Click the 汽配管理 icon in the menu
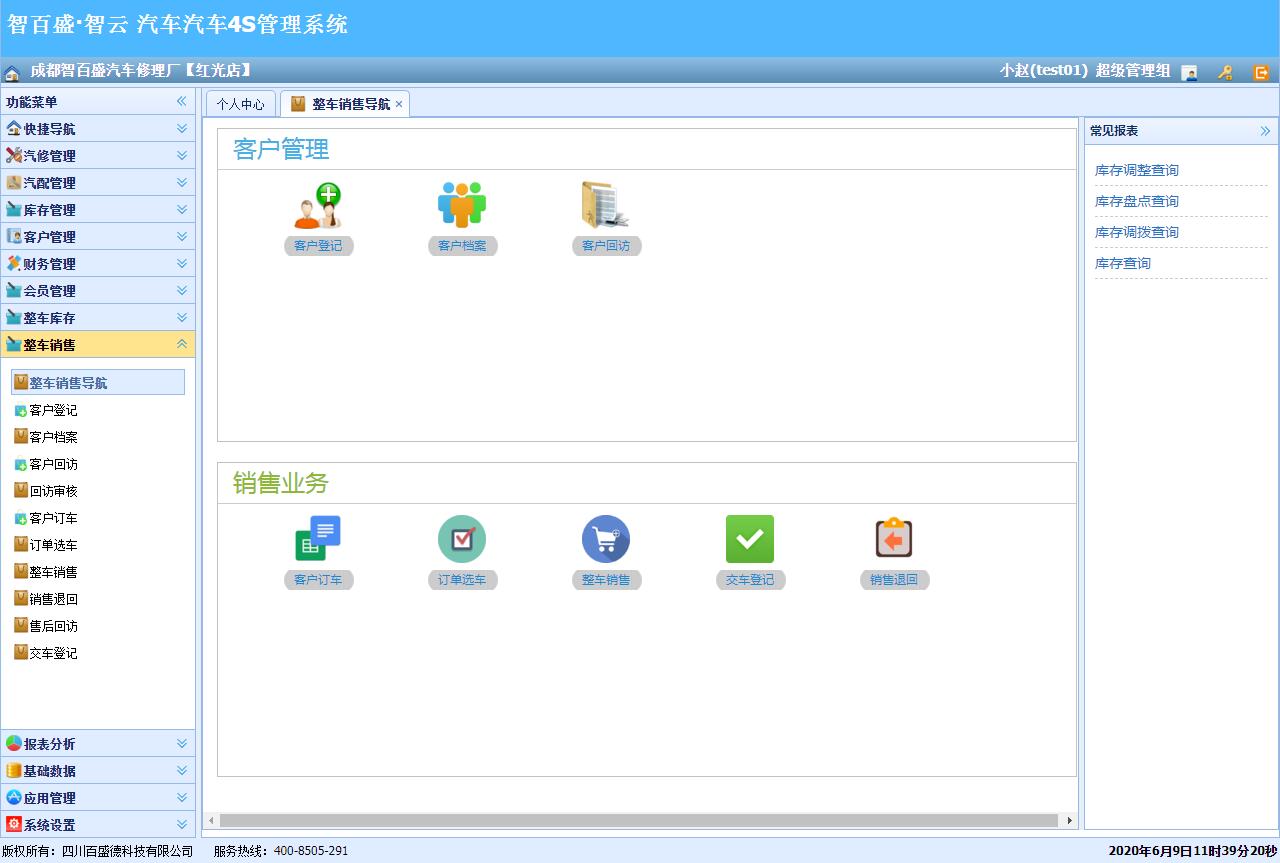The width and height of the screenshot is (1280, 863). [14, 182]
